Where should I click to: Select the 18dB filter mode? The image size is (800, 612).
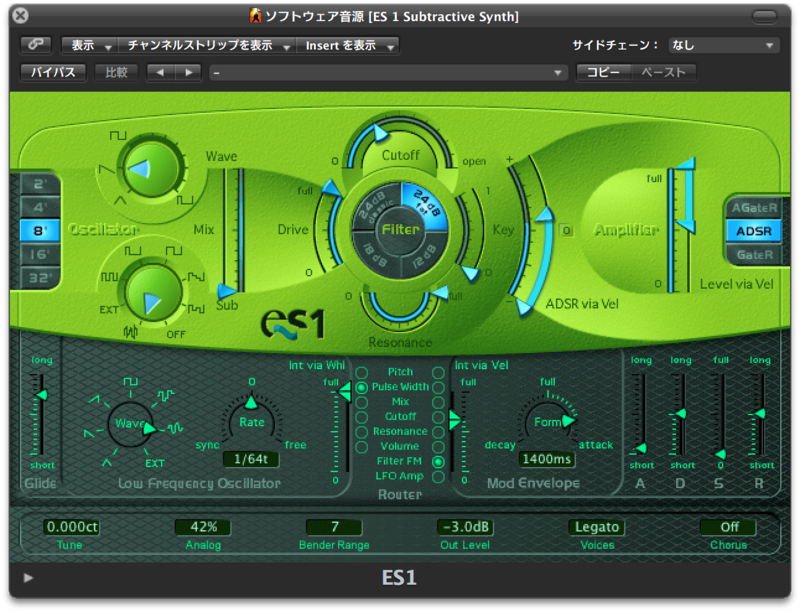pos(376,253)
